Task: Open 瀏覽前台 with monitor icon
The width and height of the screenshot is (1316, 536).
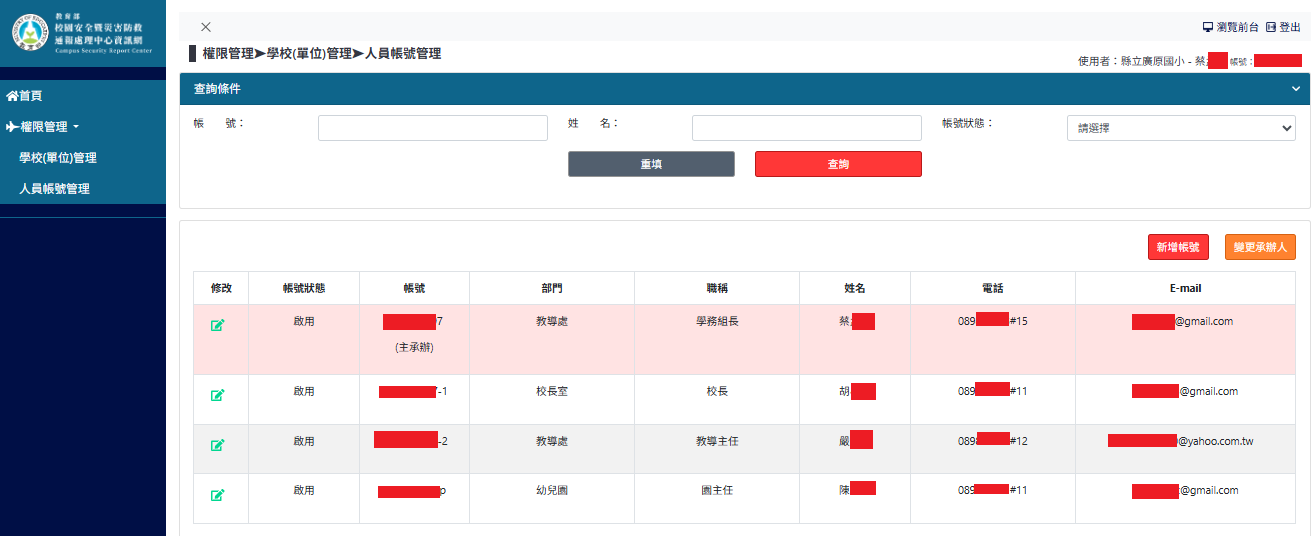Action: (x=1230, y=27)
